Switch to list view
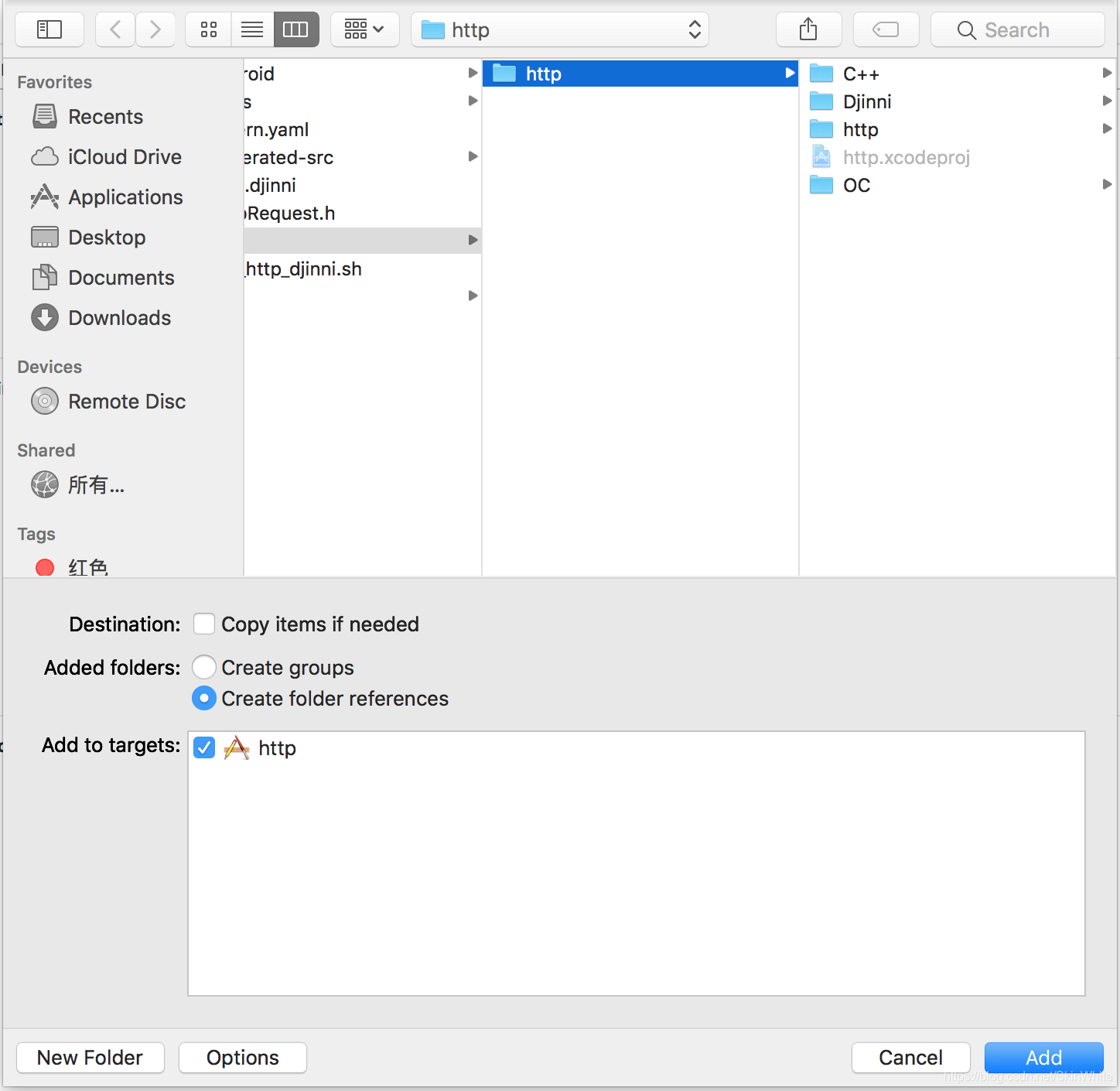 (252, 29)
